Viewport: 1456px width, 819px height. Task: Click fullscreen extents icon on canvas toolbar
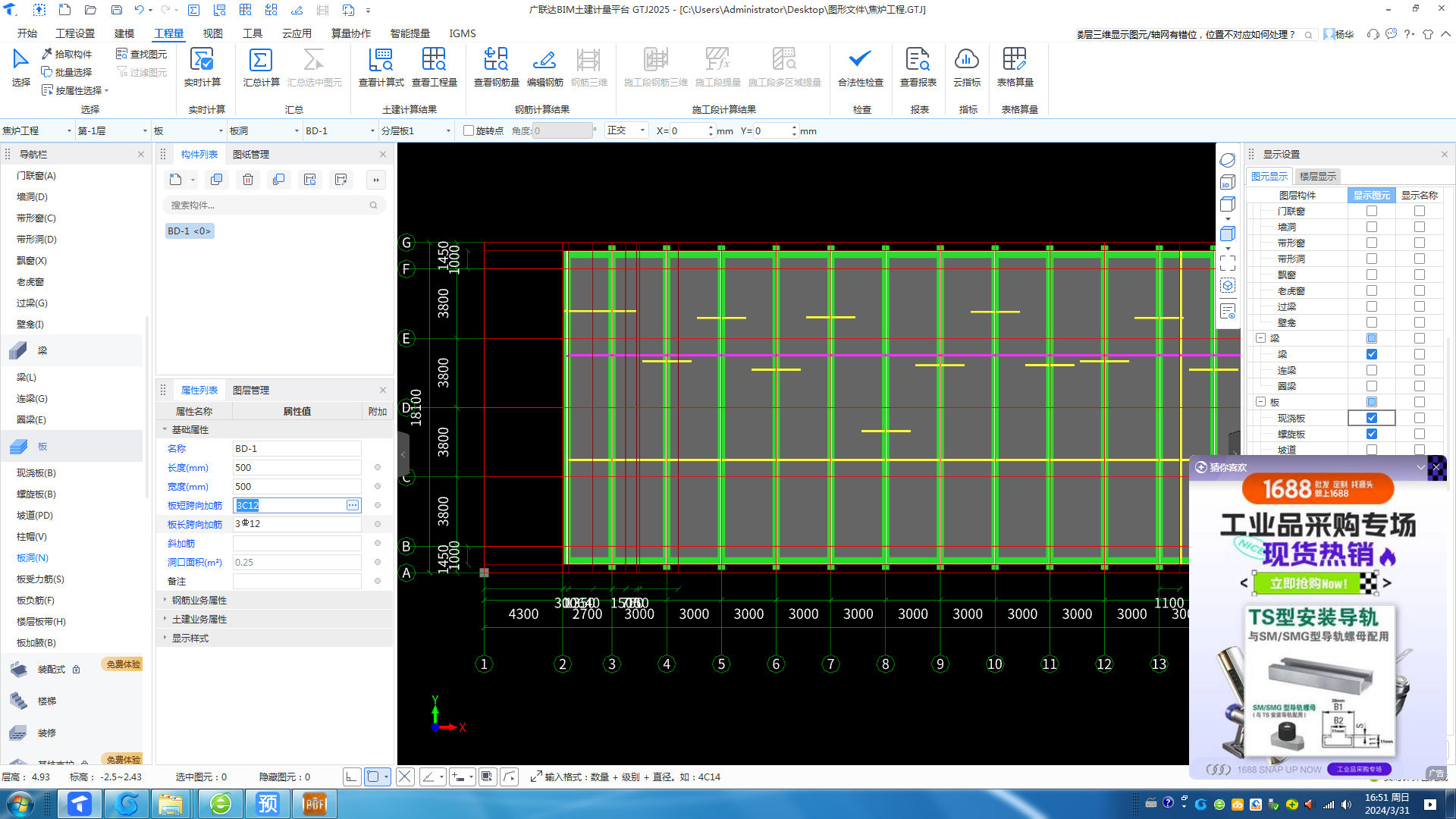click(x=1228, y=263)
